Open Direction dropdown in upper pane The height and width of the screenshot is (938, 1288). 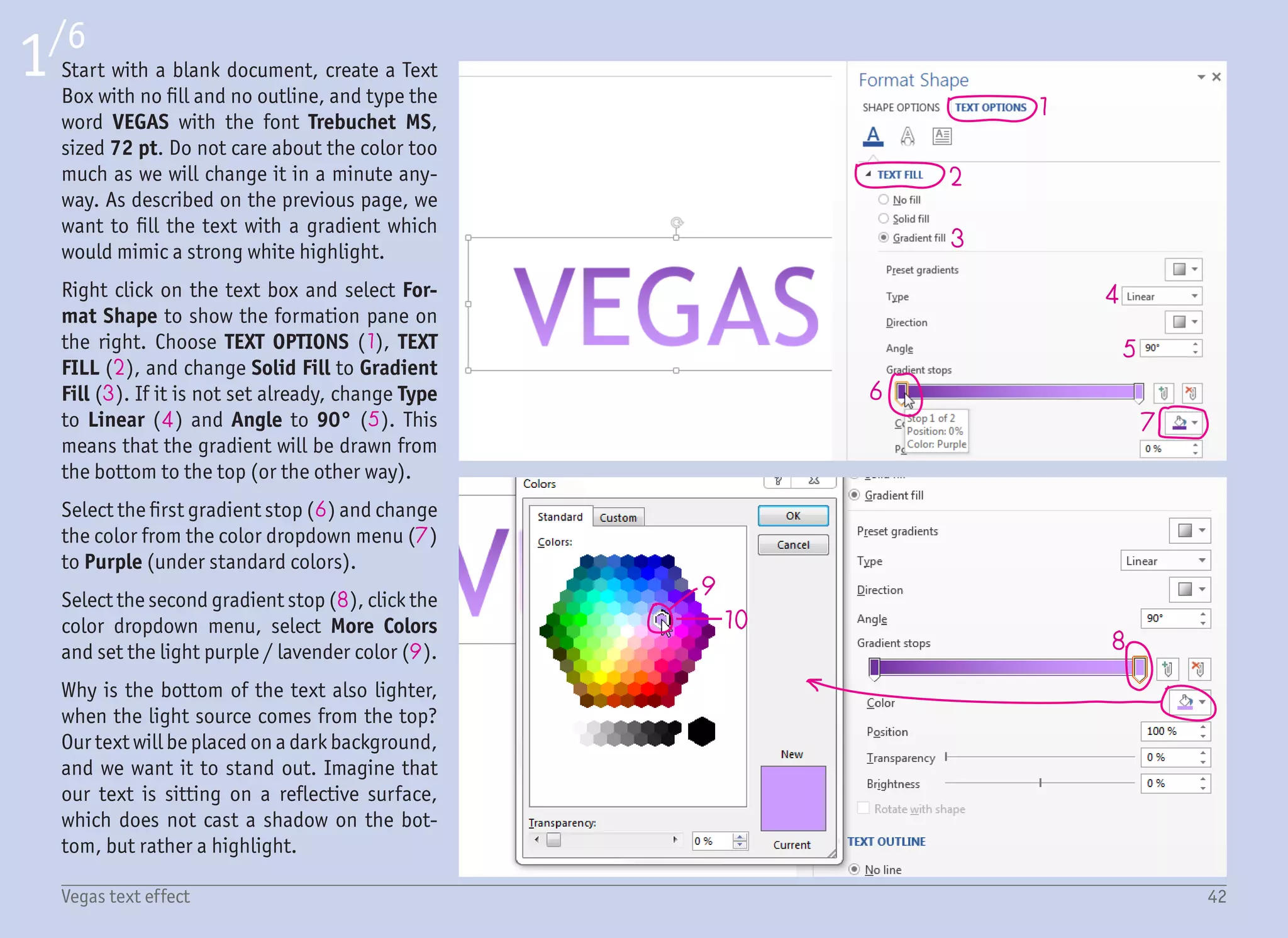tap(1184, 322)
